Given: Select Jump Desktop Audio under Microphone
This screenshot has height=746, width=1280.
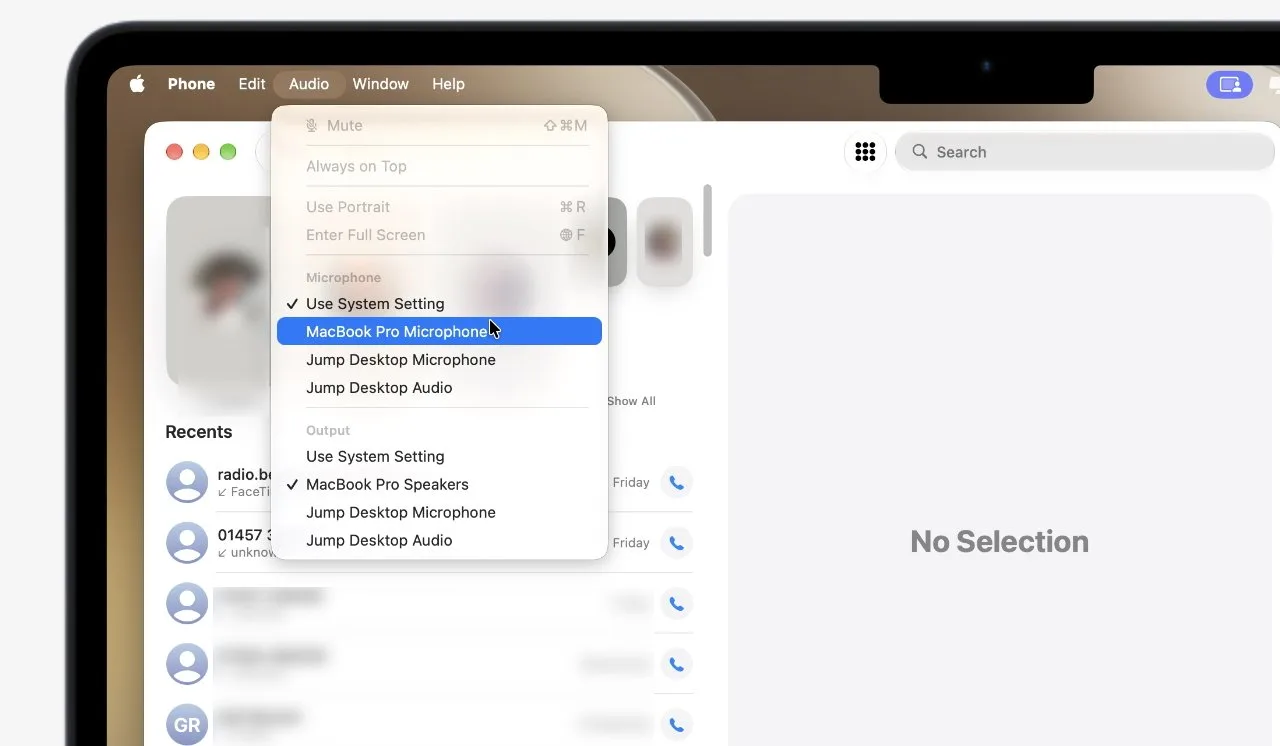Looking at the screenshot, I should pos(440,388).
